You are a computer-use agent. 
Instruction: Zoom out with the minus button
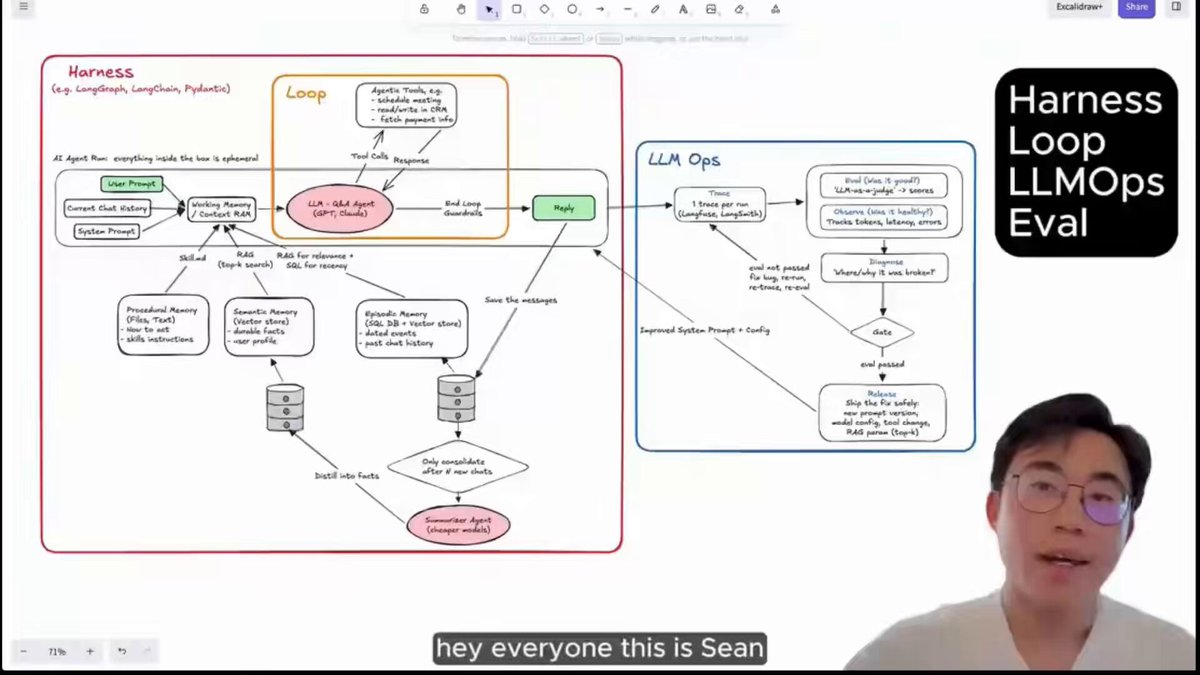pyautogui.click(x=24, y=651)
